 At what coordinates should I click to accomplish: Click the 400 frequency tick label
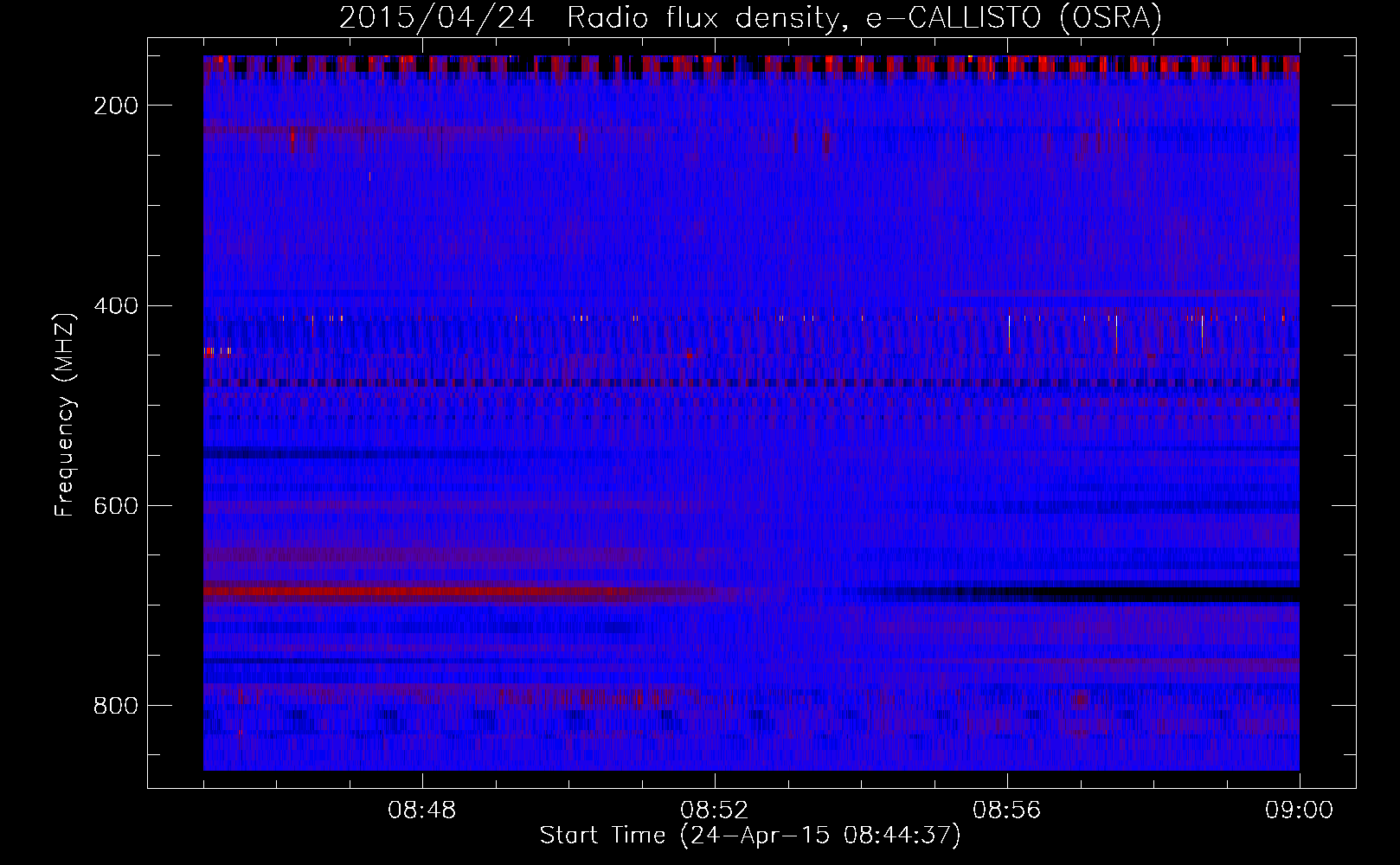tap(115, 305)
